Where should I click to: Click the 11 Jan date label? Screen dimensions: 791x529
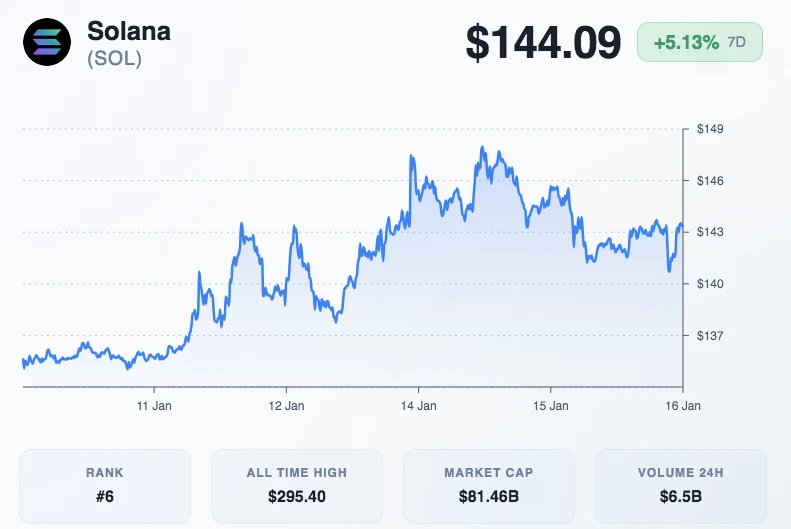[x=155, y=406]
